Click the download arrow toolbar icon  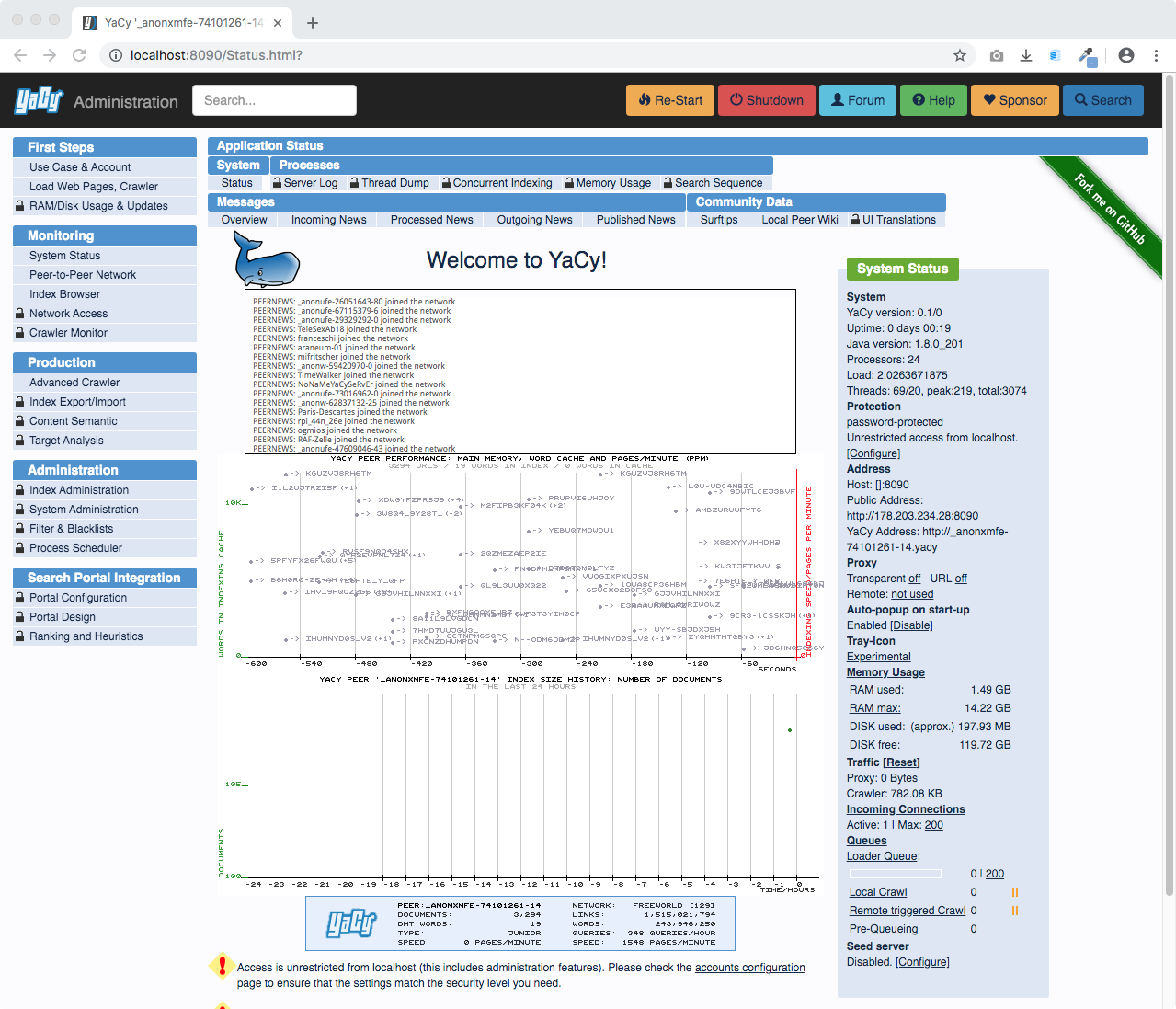[x=1026, y=55]
